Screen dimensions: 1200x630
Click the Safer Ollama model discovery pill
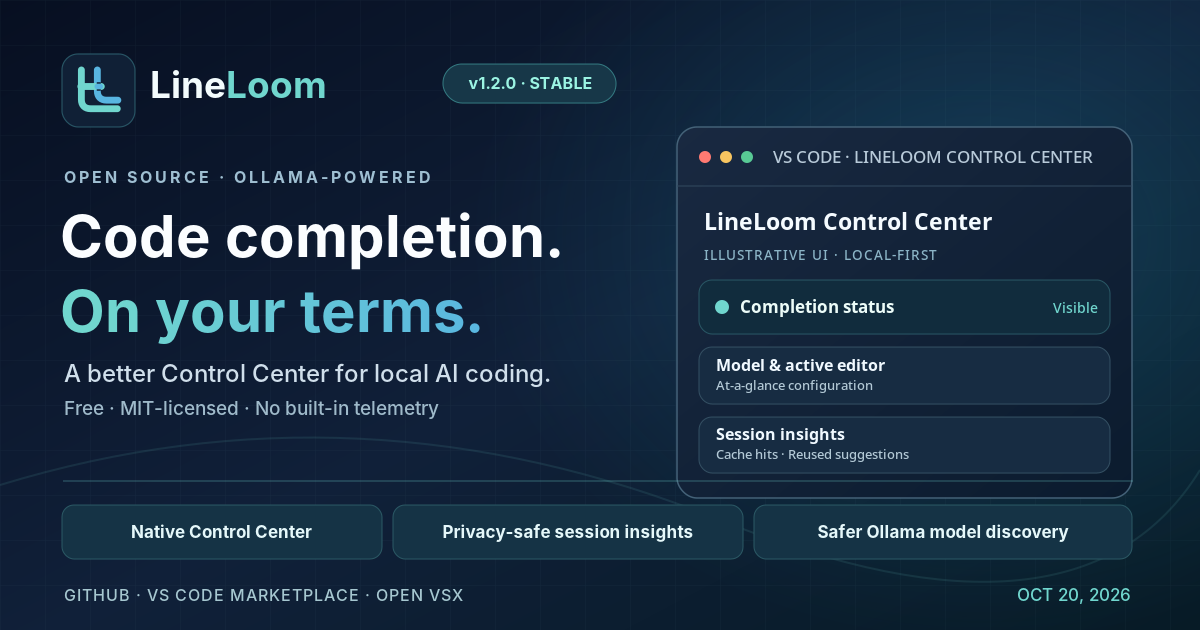942,532
